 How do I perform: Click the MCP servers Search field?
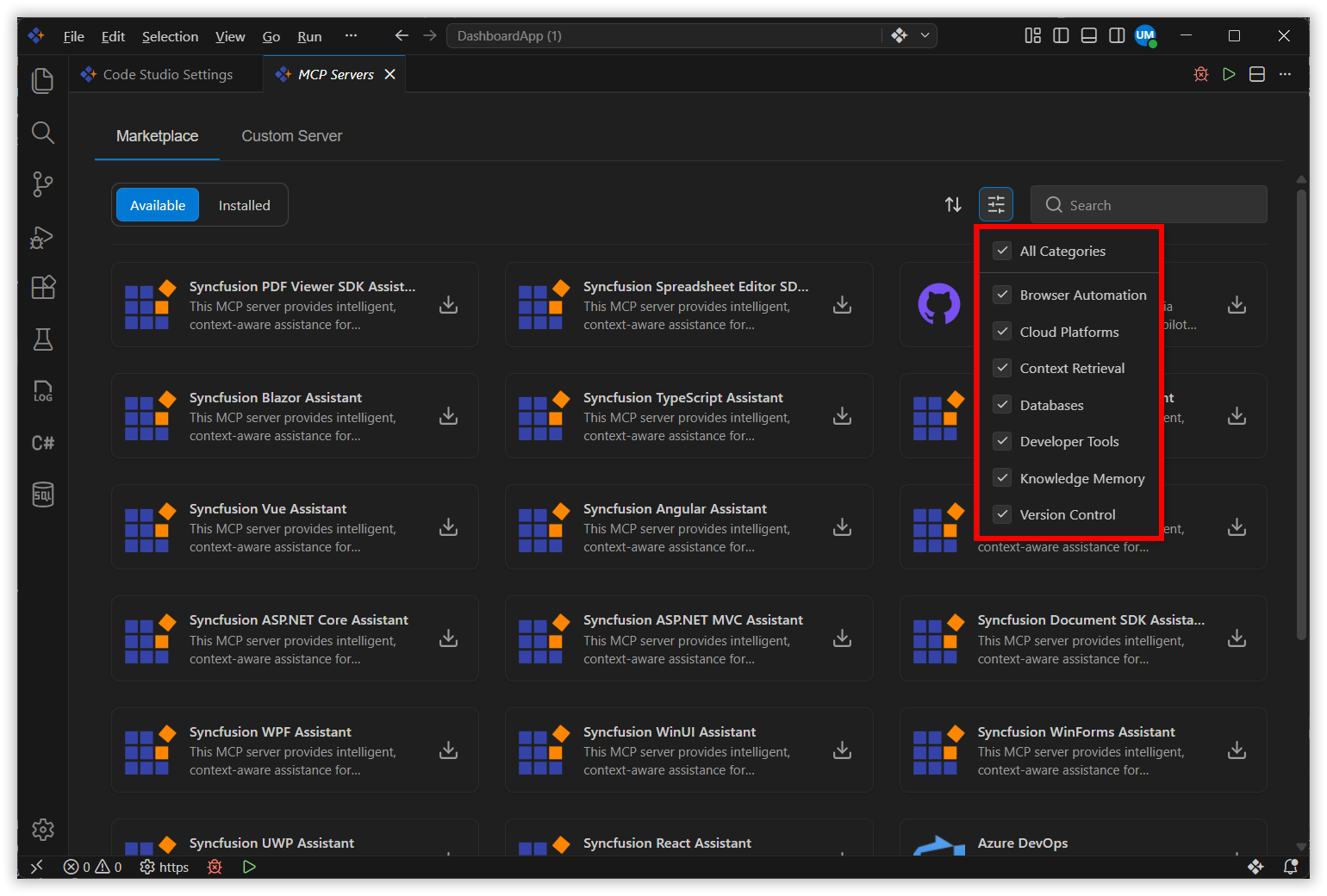click(1149, 205)
